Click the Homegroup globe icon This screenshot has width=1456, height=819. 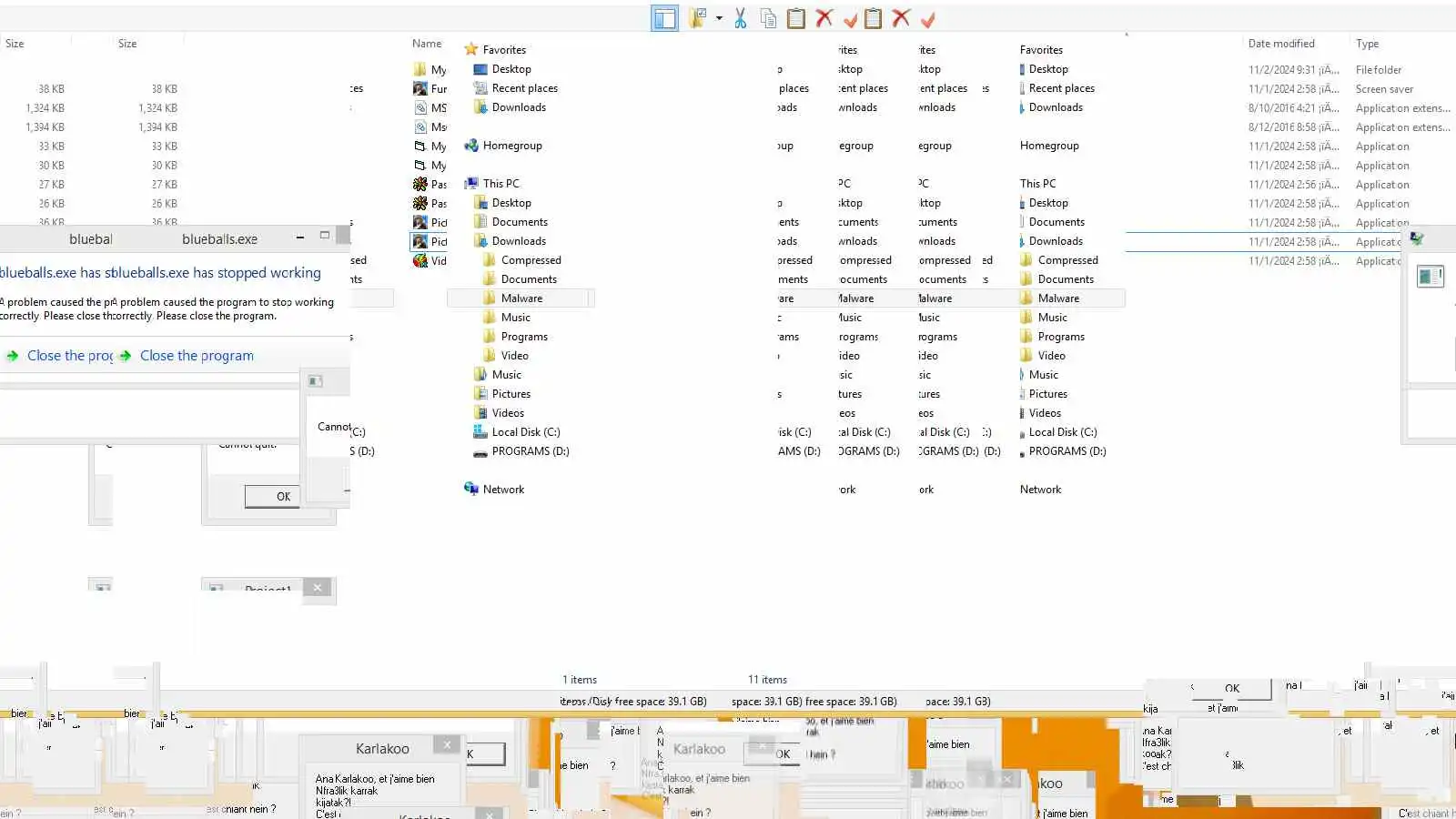(x=470, y=146)
